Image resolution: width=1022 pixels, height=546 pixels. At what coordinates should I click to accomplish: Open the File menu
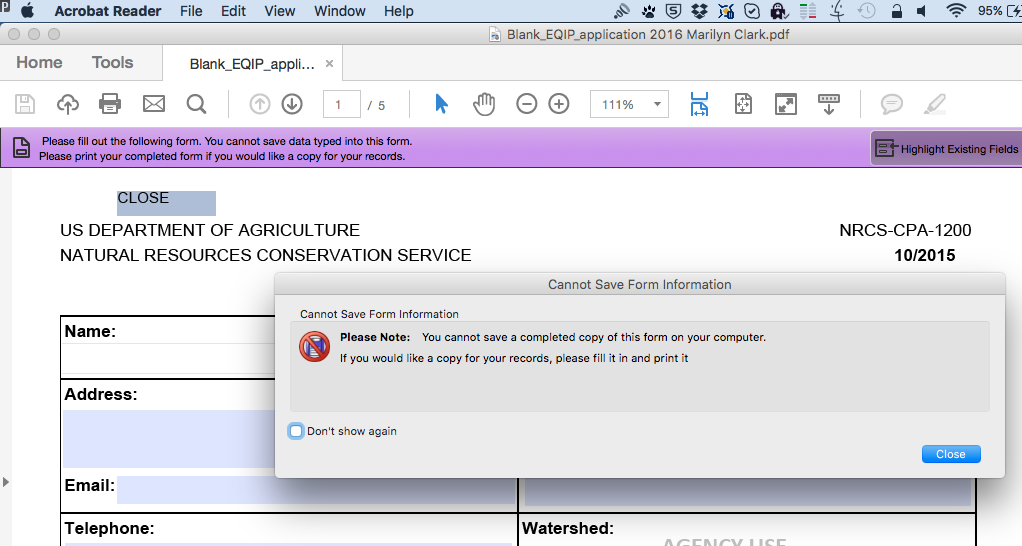pyautogui.click(x=191, y=11)
